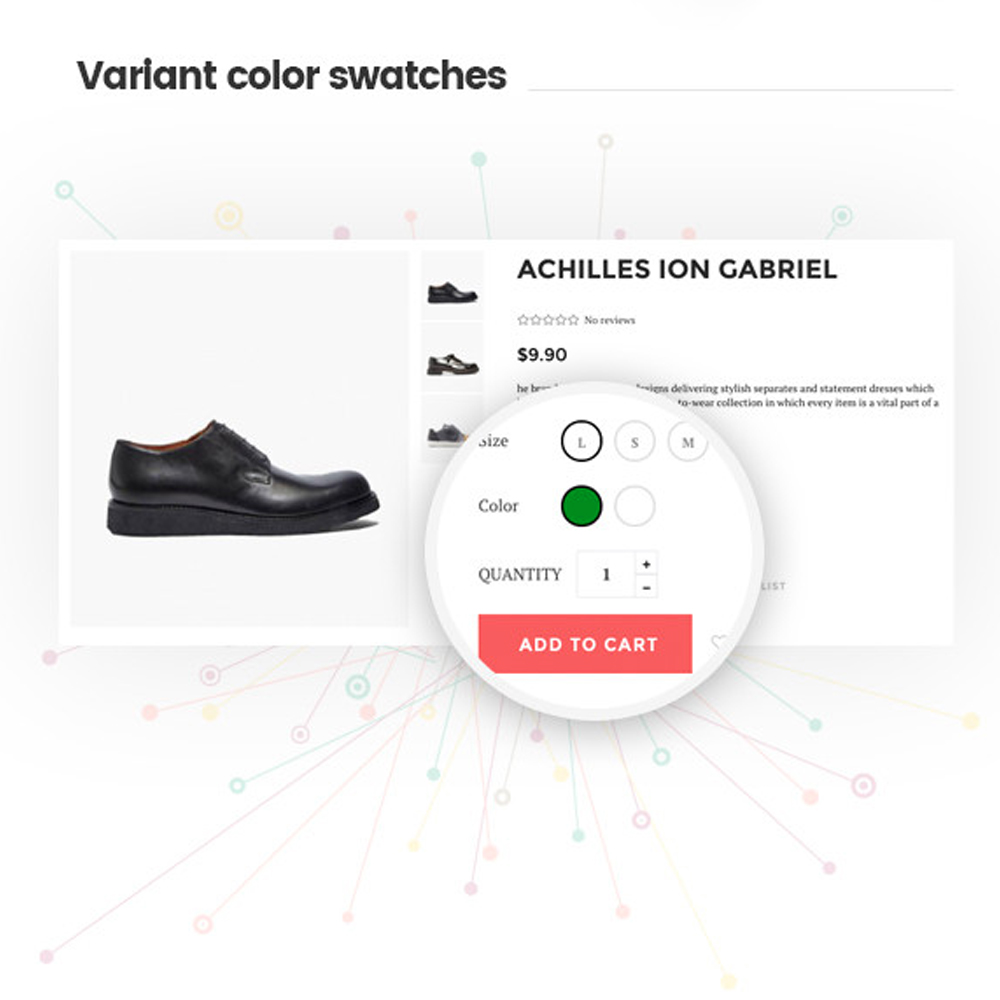Click the $9.90 price label
This screenshot has width=1000, height=1000.
click(x=542, y=355)
